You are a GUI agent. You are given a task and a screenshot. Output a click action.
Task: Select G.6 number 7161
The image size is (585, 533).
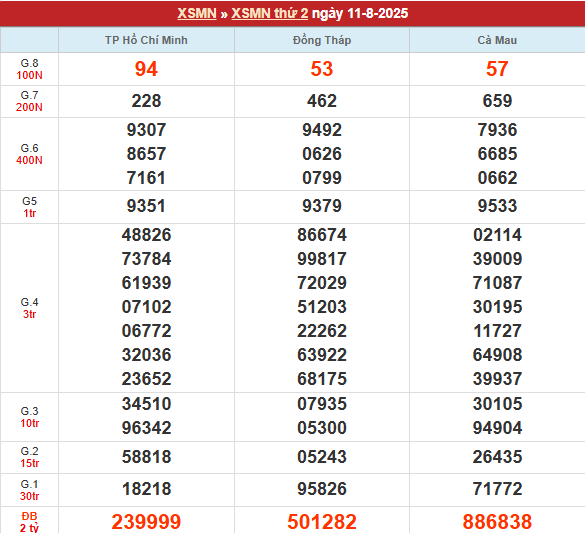coord(146,178)
